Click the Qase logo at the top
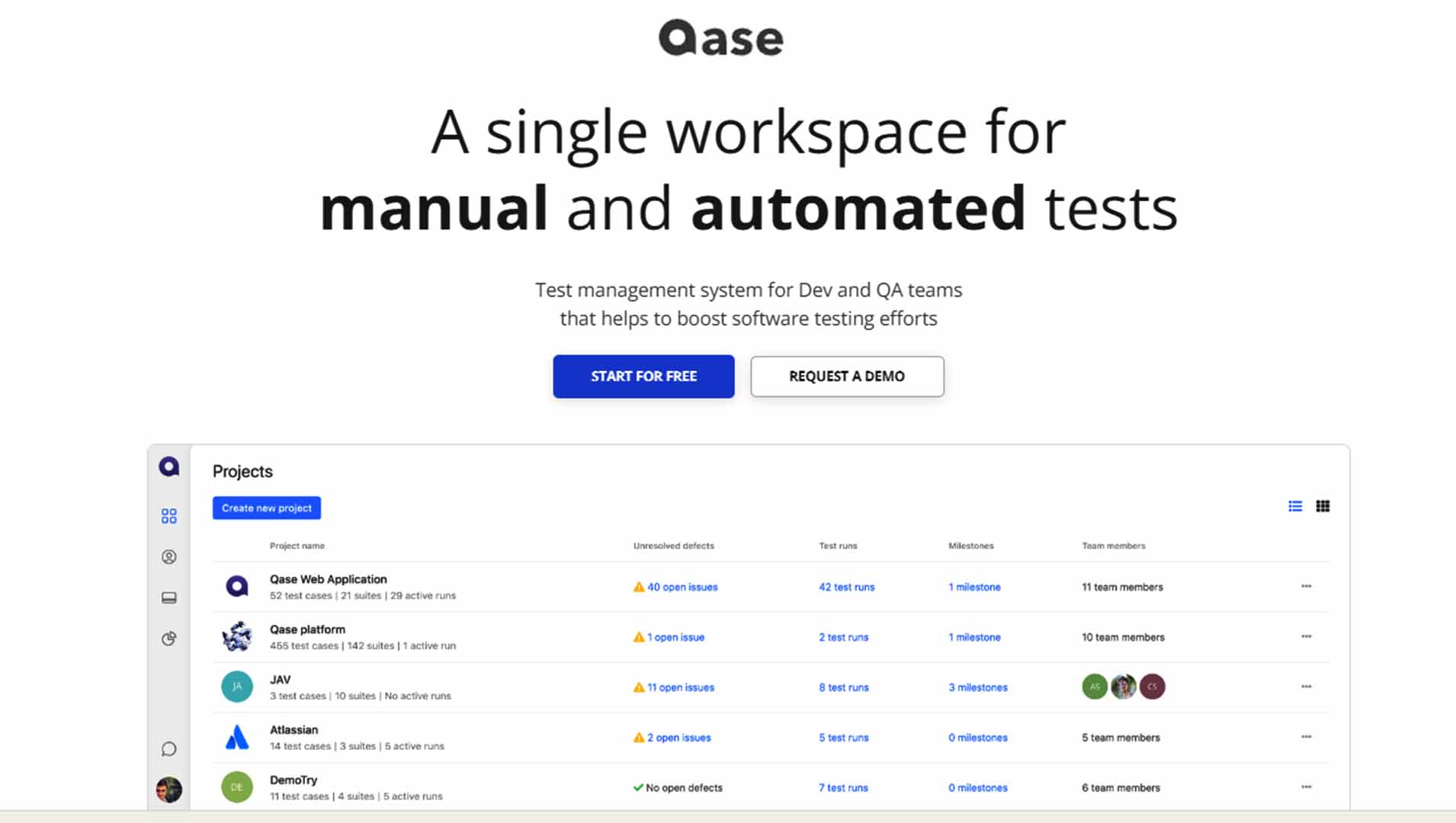This screenshot has width=1456, height=823. pyautogui.click(x=720, y=38)
